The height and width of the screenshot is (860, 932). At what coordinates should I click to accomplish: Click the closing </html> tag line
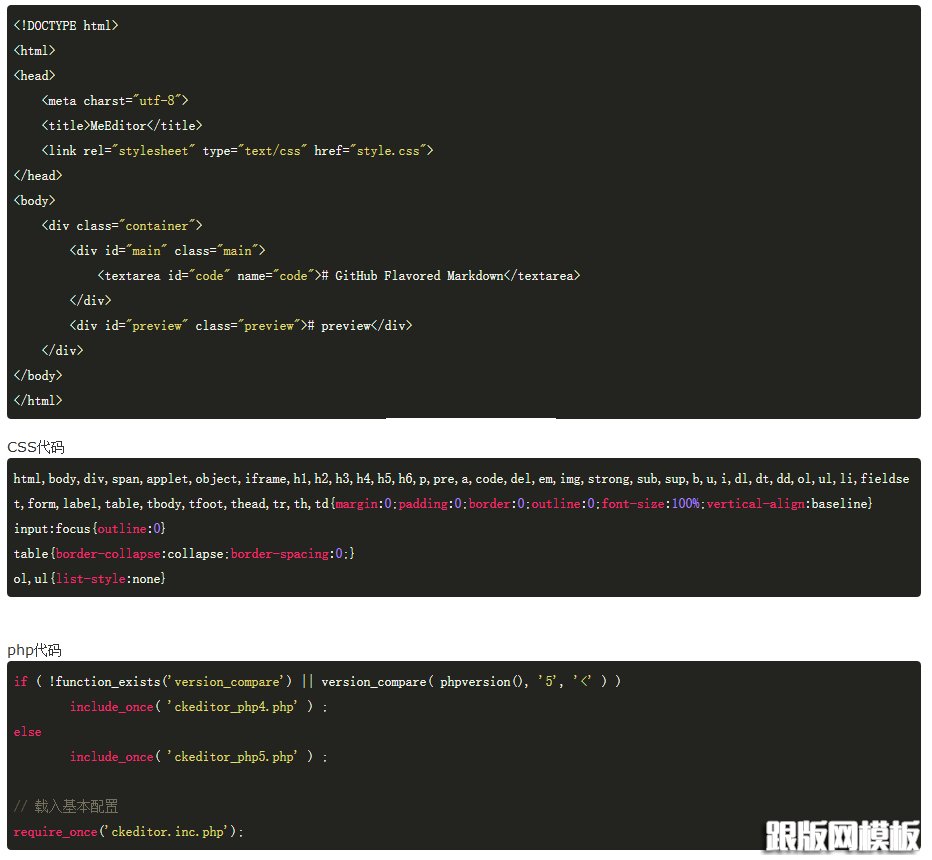click(x=38, y=400)
